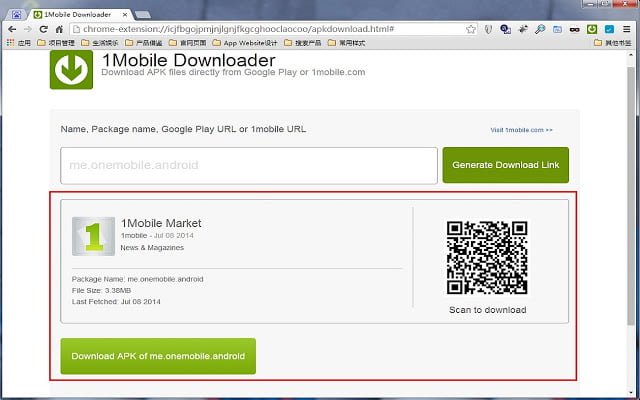
Task: Expand the App Website bookmark folder
Action: tap(245, 43)
